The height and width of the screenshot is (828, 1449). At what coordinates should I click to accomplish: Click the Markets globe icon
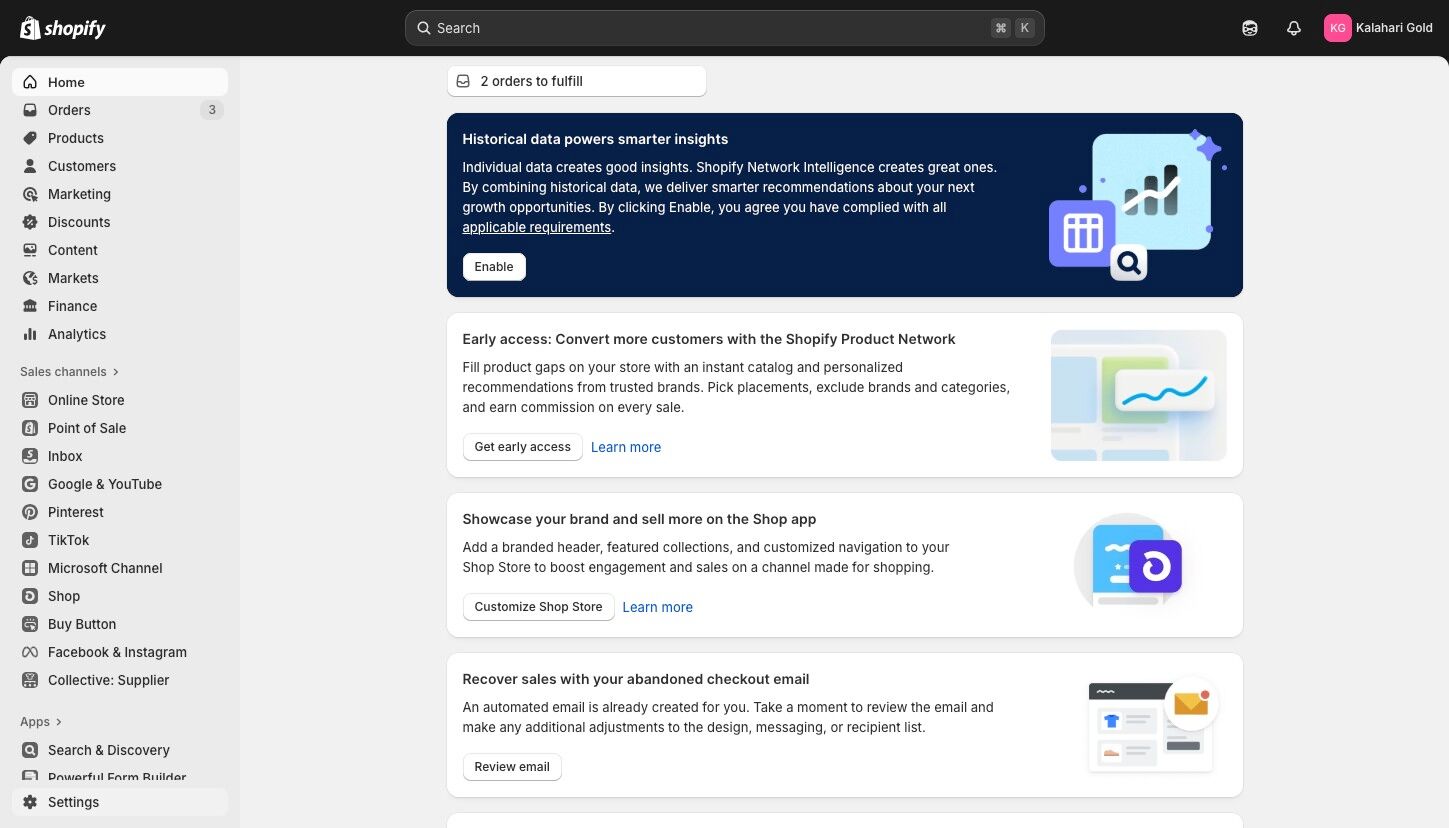point(30,278)
